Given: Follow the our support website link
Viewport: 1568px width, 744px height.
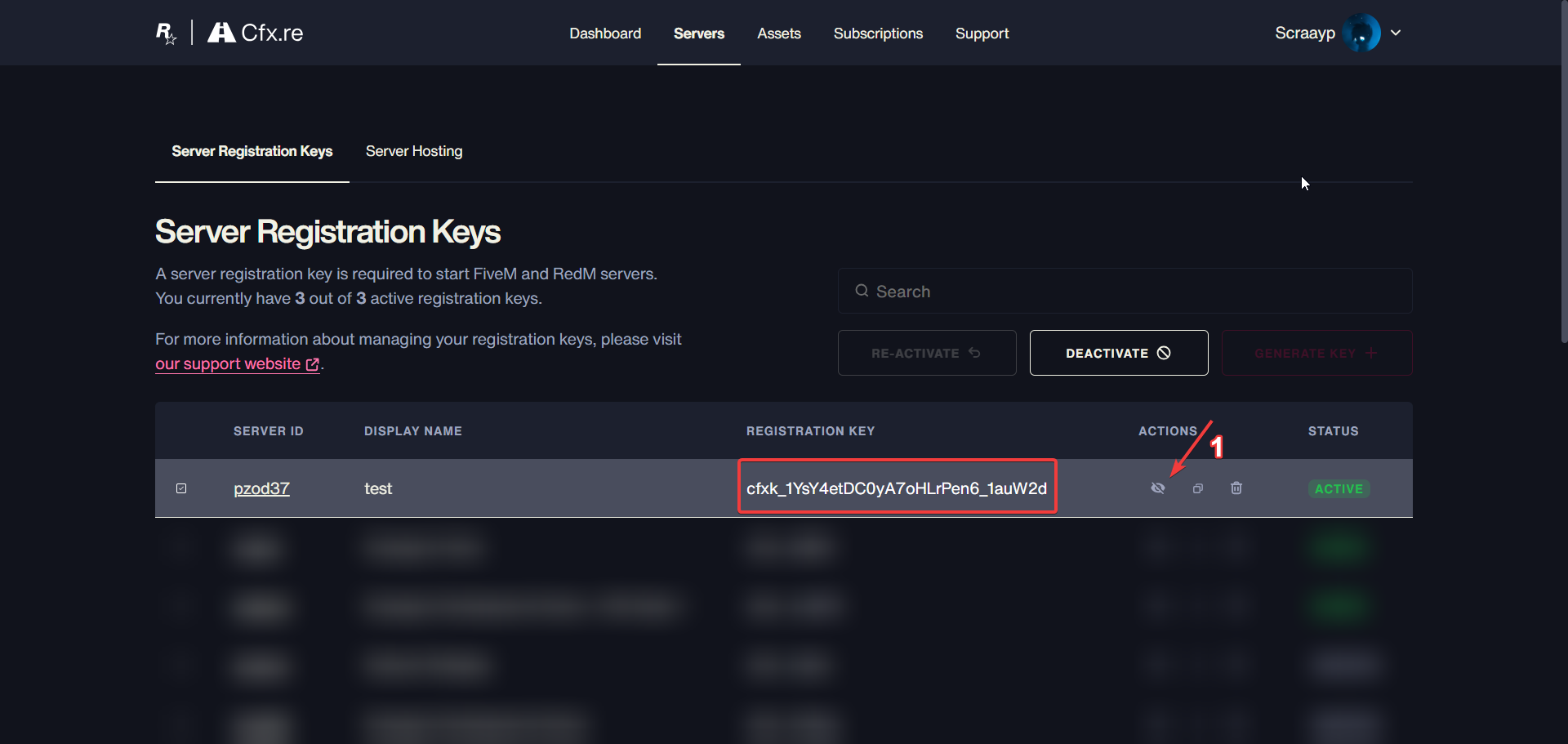Looking at the screenshot, I should 238,364.
